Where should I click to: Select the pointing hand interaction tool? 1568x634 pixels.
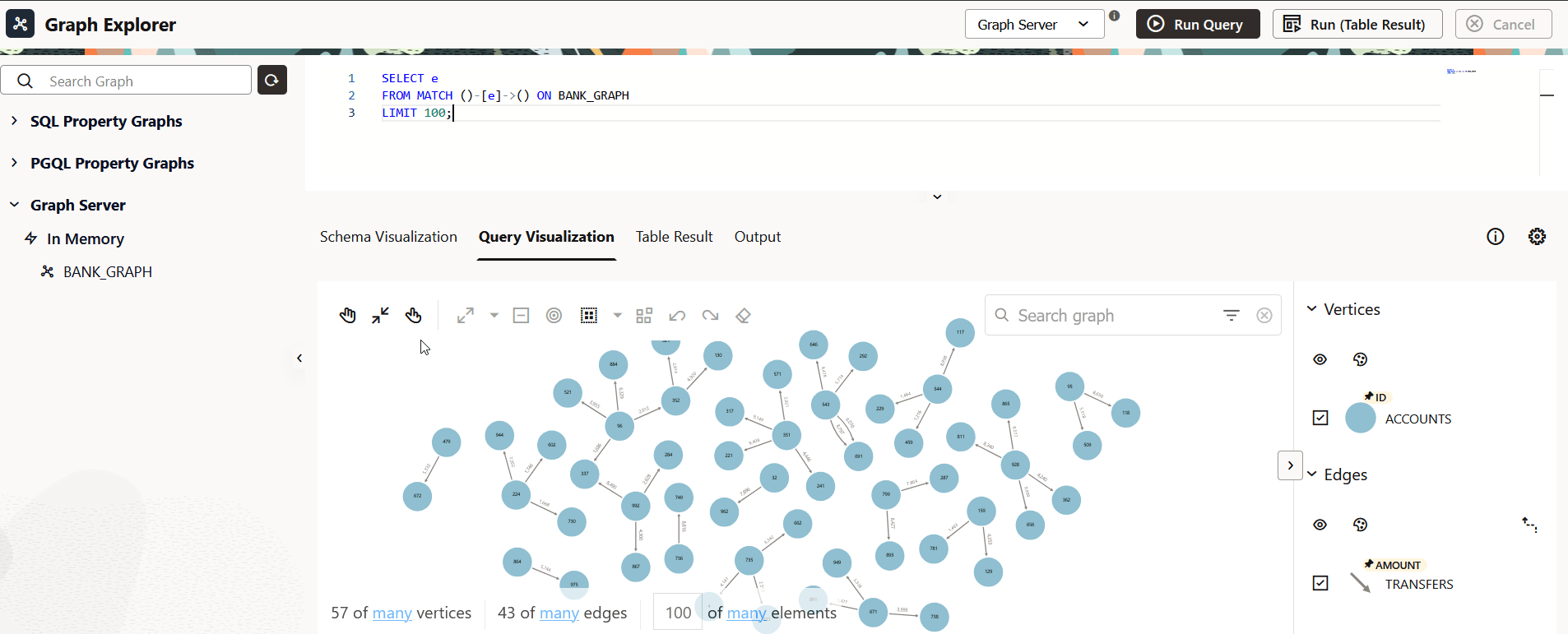[x=413, y=316]
